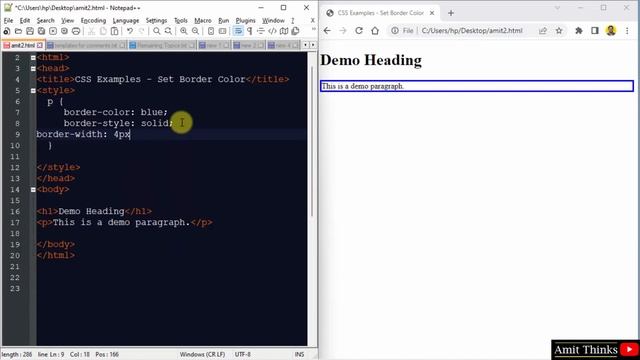Click the Zoom Out icon
The height and width of the screenshot is (360, 640).
click(x=196, y=31)
